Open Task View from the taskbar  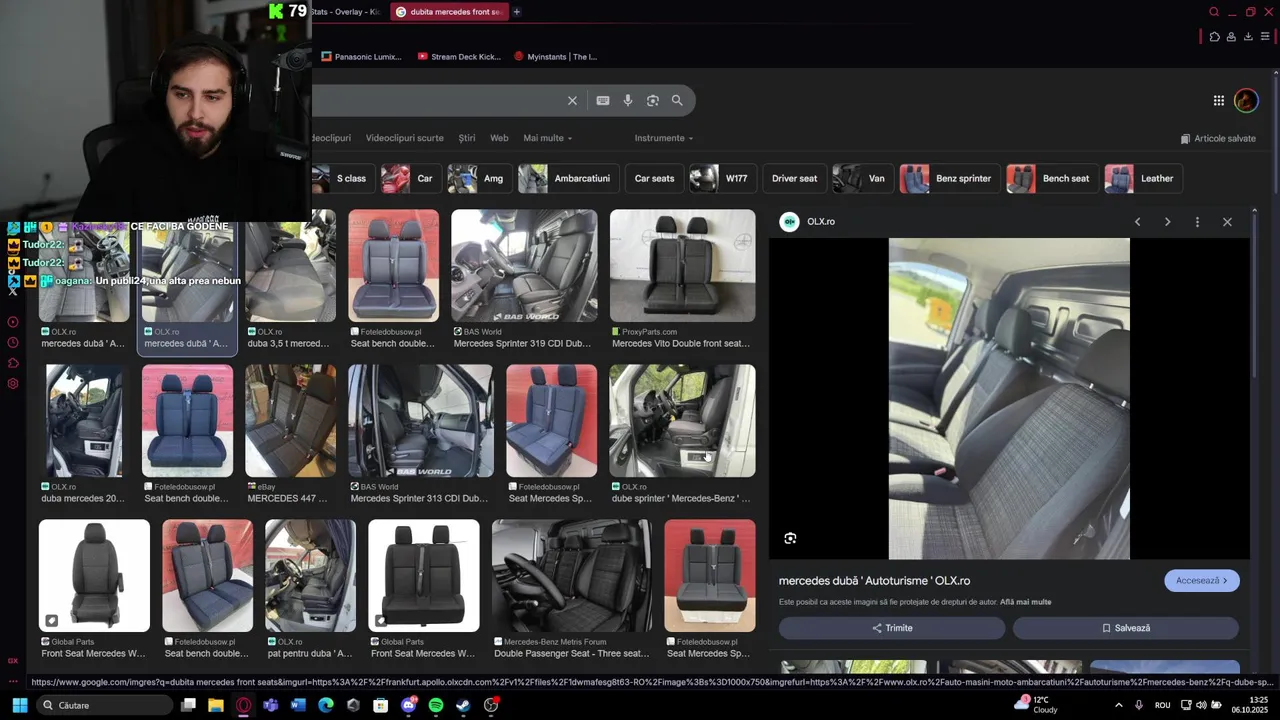[188, 705]
